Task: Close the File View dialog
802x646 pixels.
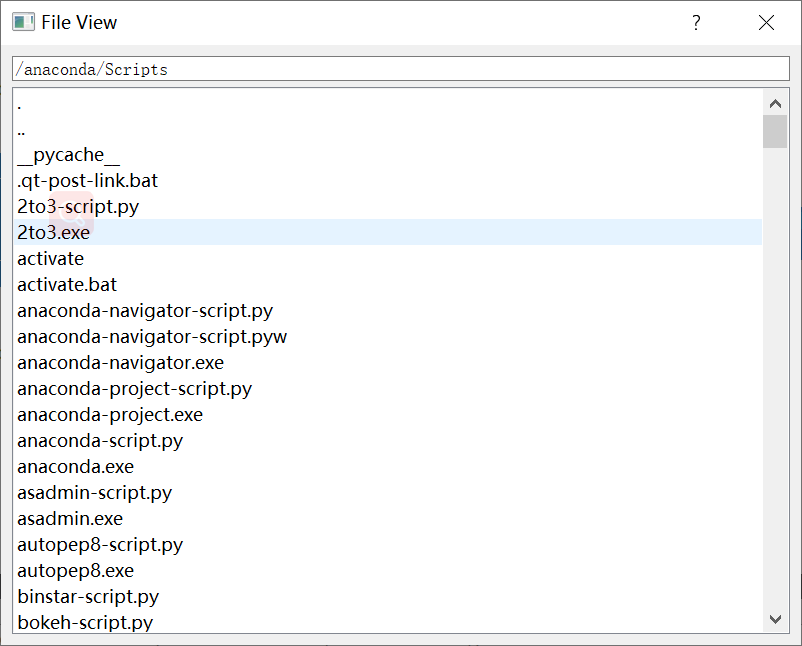Action: [x=766, y=23]
